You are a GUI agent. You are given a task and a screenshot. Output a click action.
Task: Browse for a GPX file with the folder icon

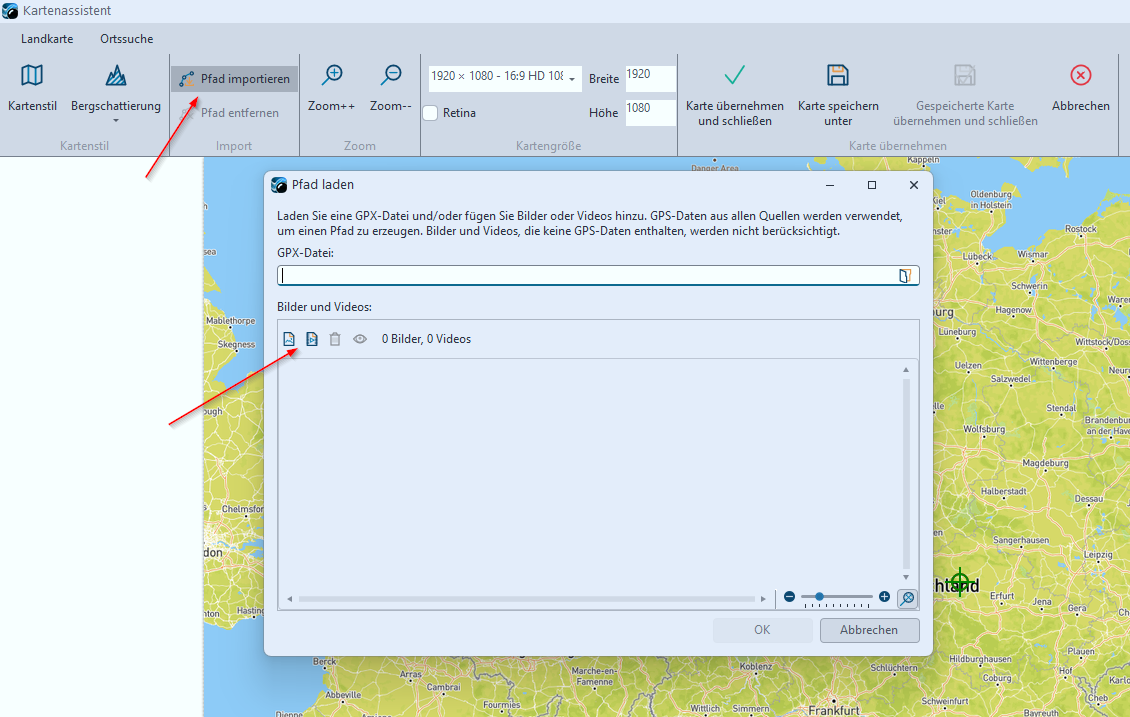pos(905,275)
